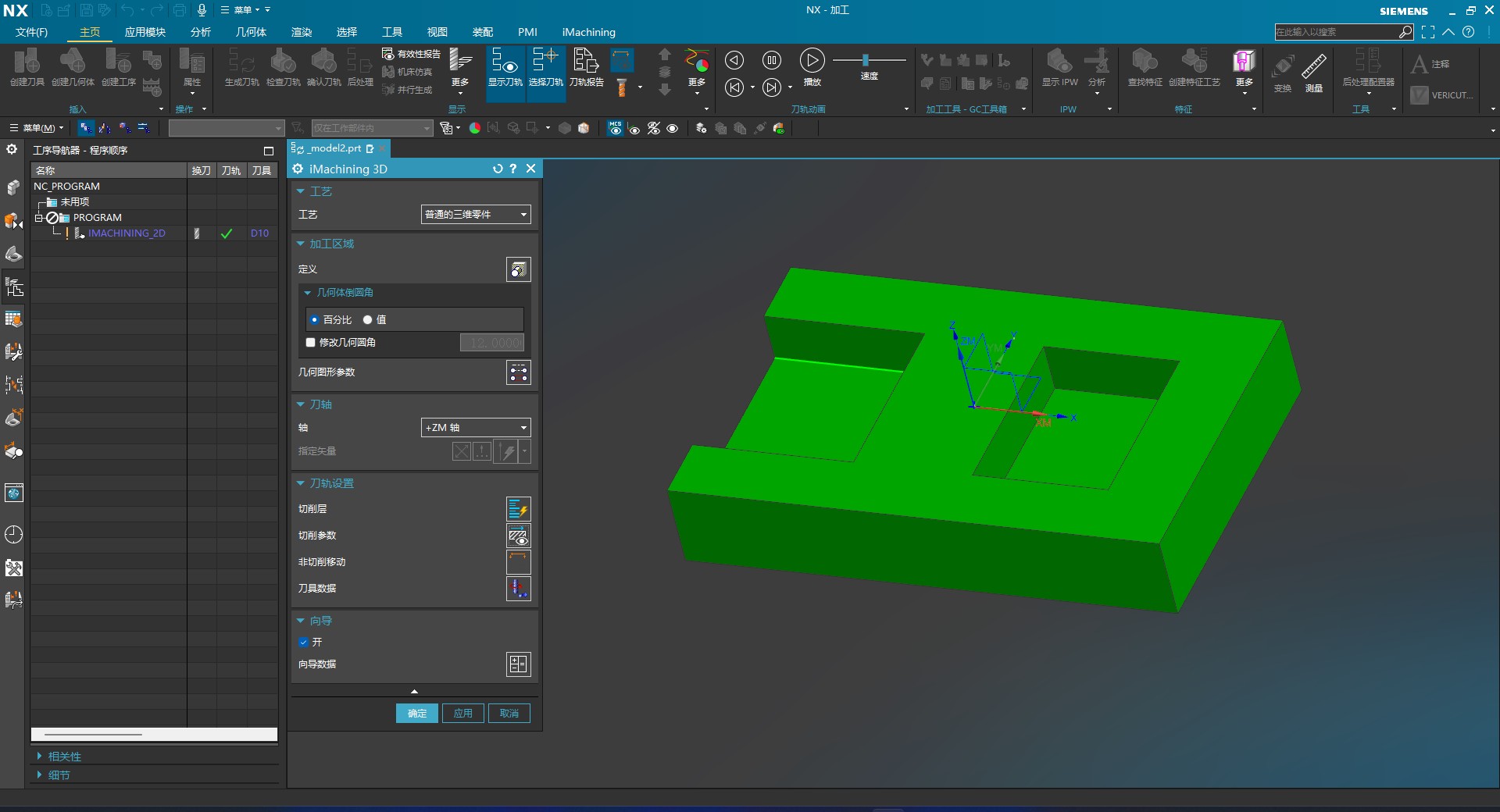Collapse the 刀轨设置 section

click(301, 483)
